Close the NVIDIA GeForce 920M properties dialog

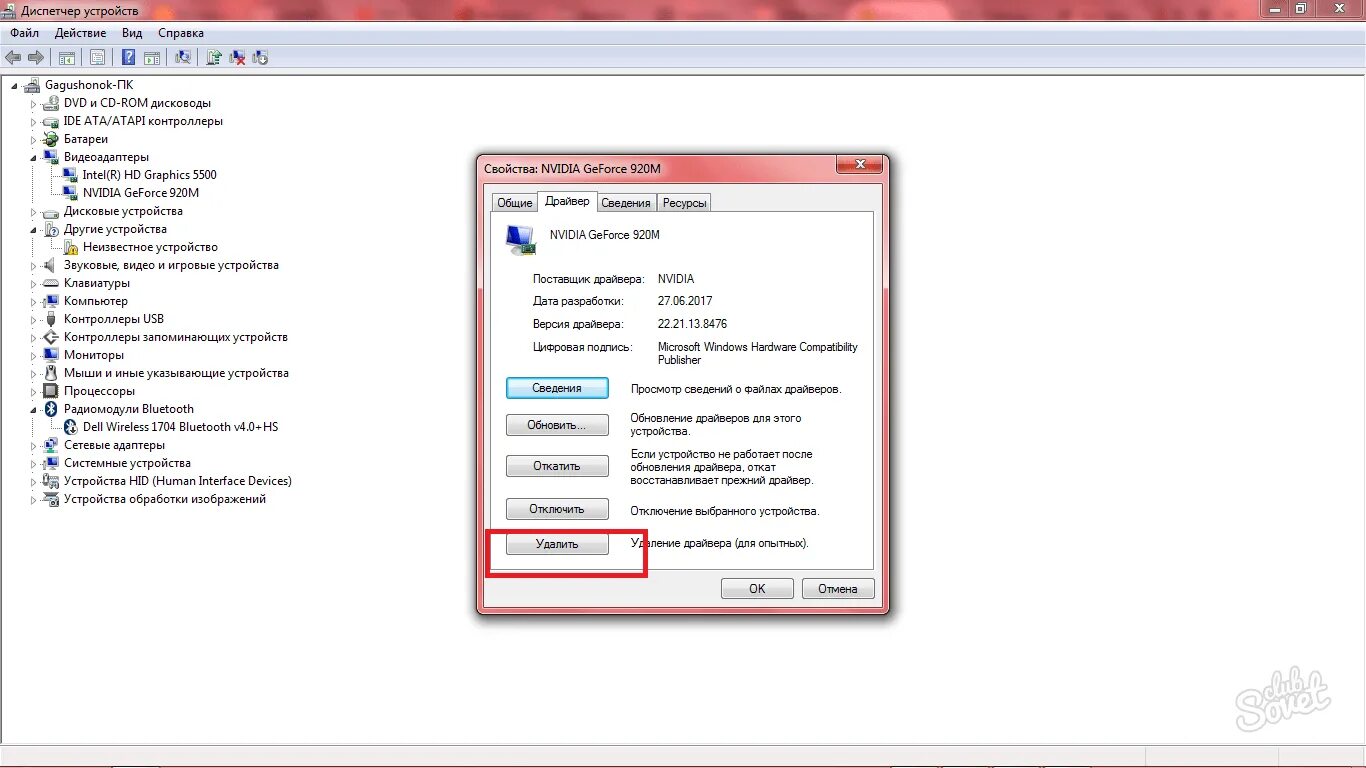pos(858,164)
